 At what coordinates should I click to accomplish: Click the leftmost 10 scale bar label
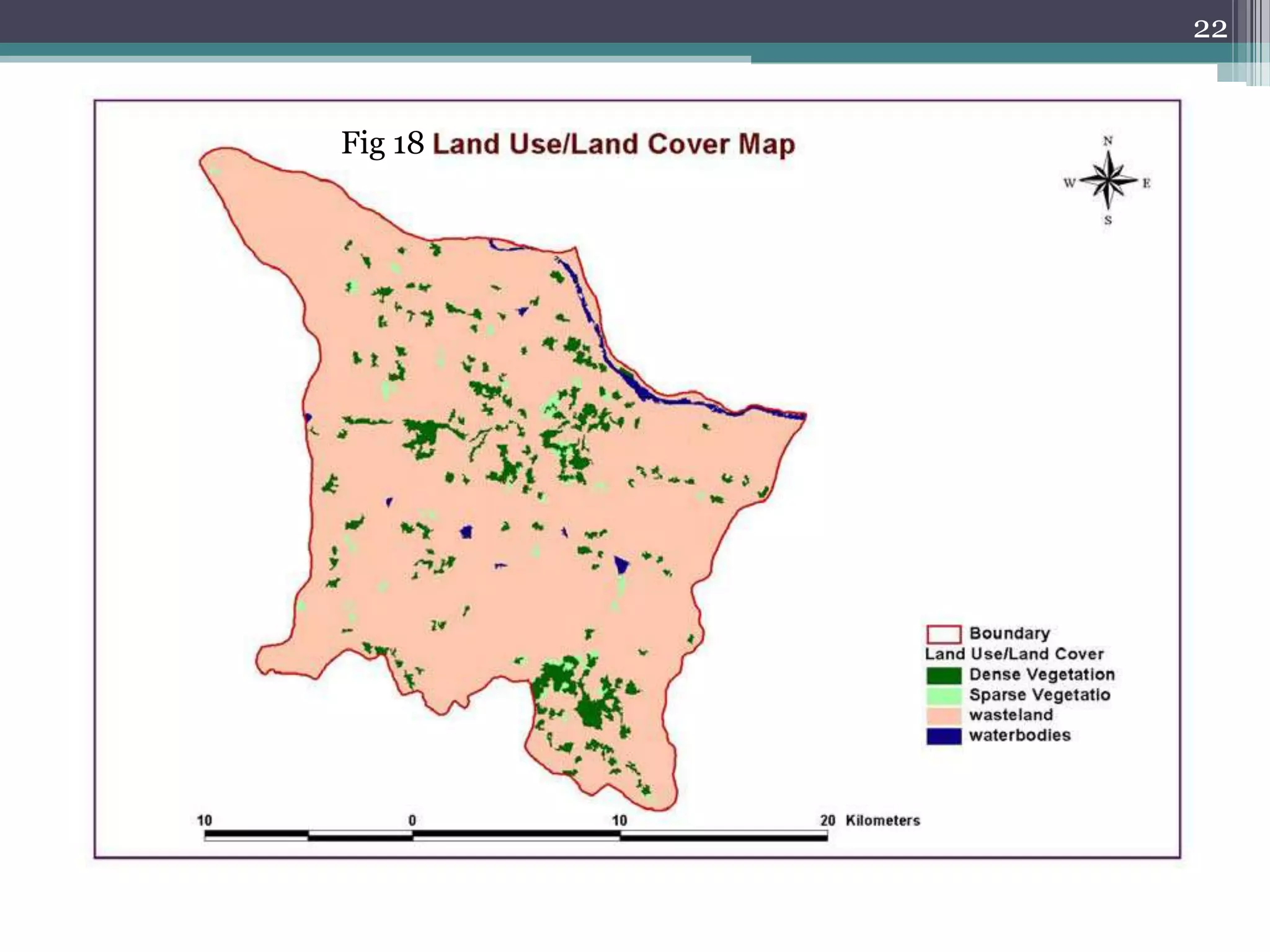coord(205,821)
